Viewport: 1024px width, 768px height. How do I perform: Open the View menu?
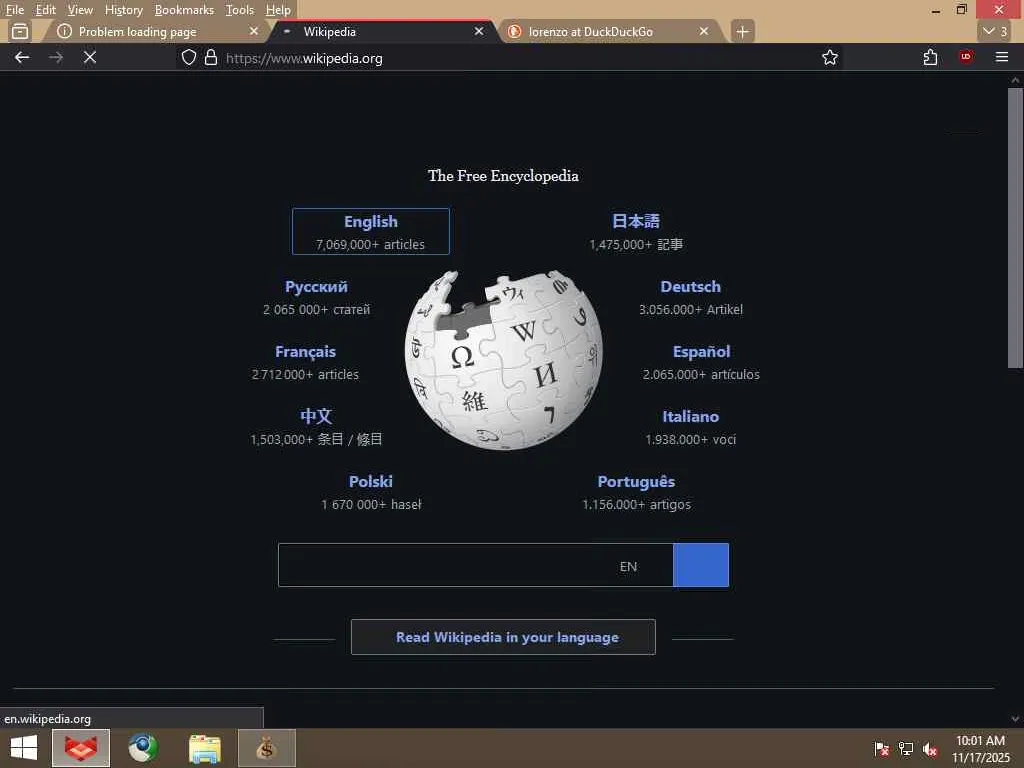(x=80, y=10)
